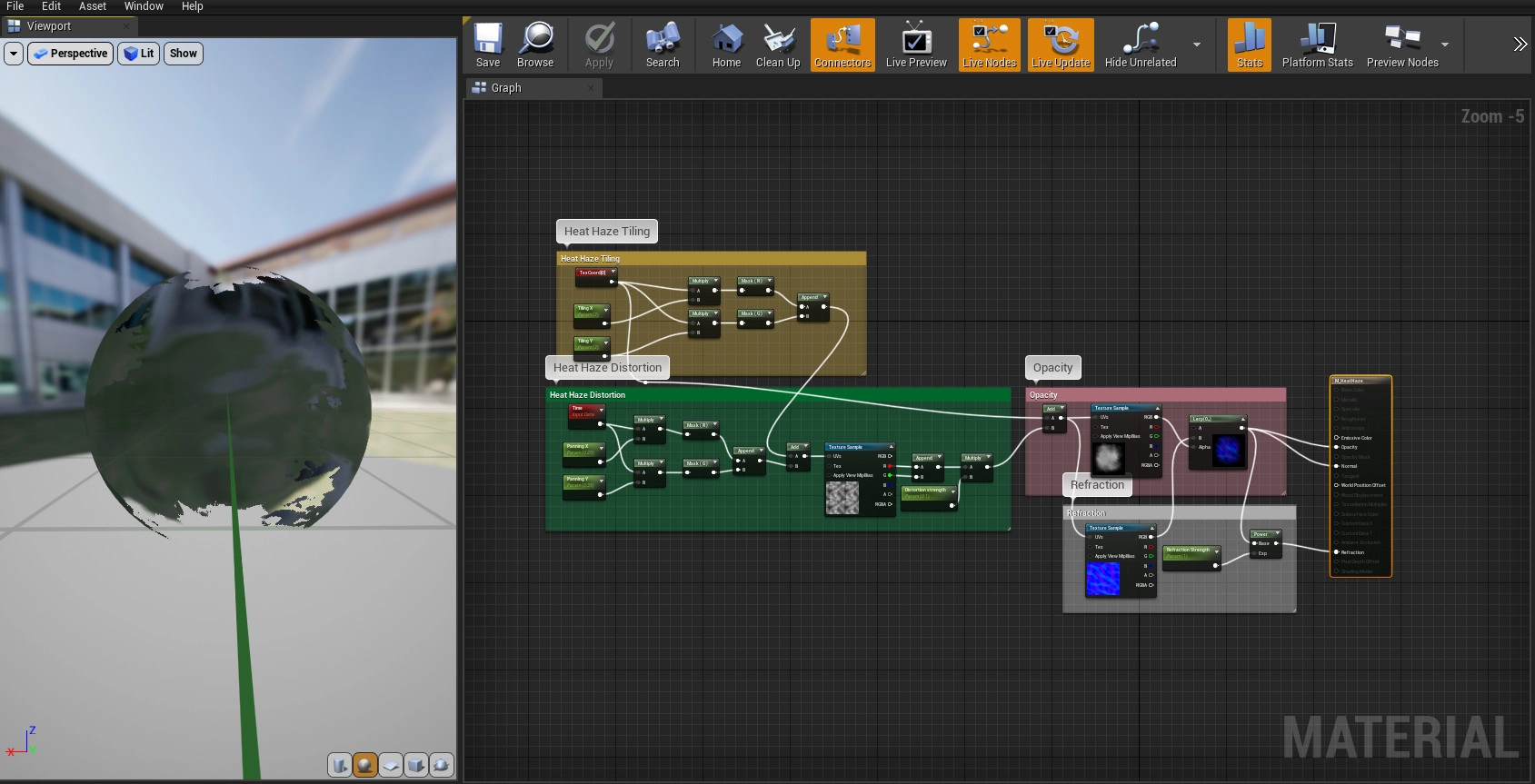Click the Search toolbar icon
1535x784 pixels.
click(x=663, y=45)
